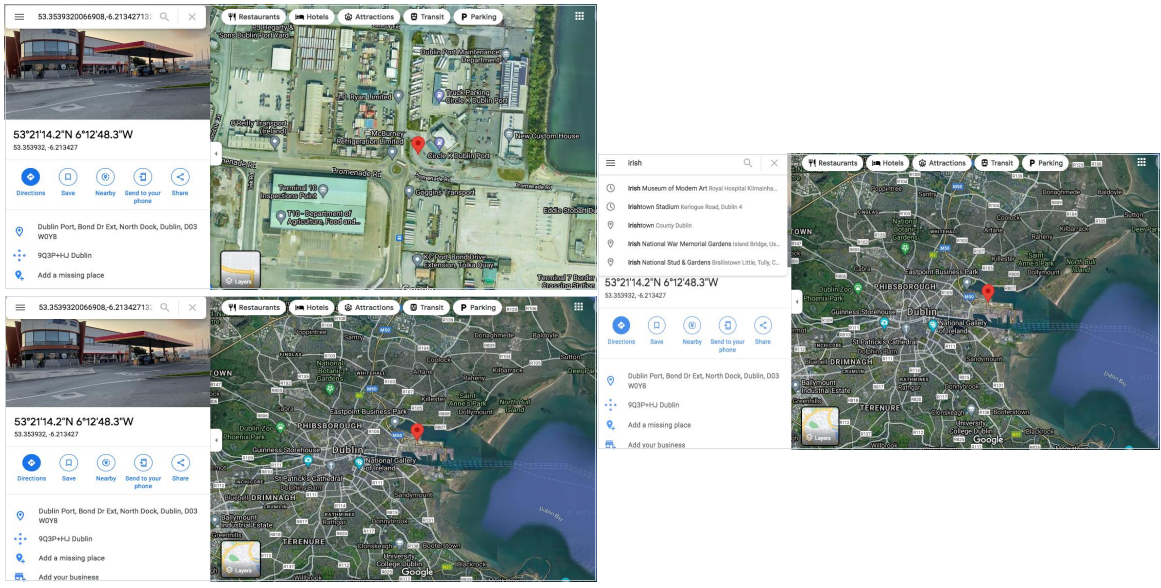Viewport: 1161px width, 588px height.
Task: Select Add a missing place in the top-left window
Action: 71,275
